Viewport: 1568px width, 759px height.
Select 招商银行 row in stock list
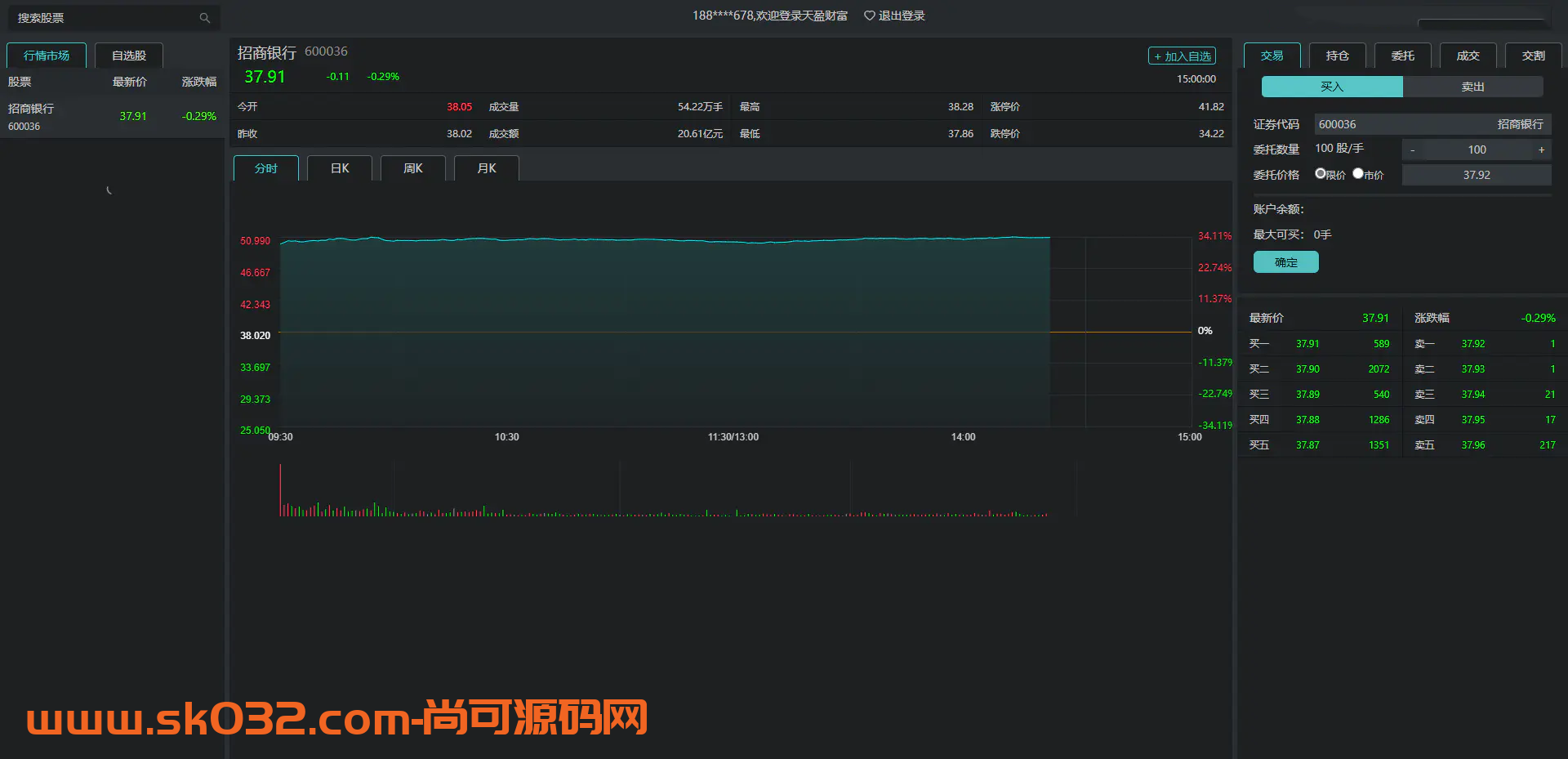(113, 117)
